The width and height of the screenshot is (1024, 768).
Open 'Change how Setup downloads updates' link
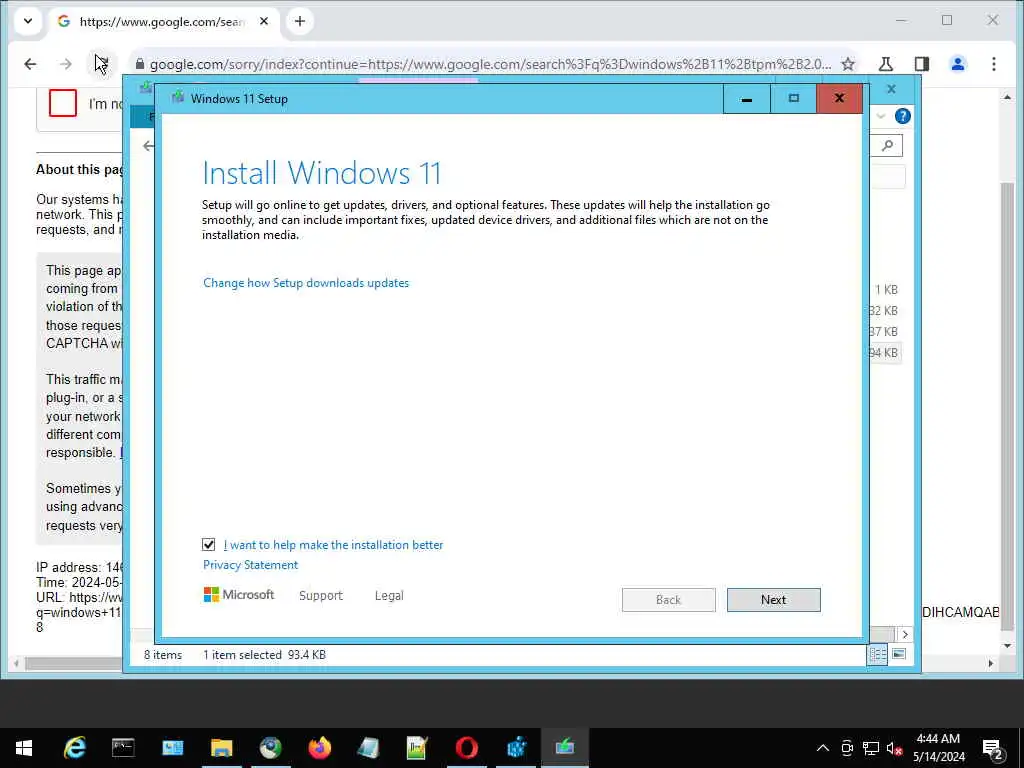(306, 283)
